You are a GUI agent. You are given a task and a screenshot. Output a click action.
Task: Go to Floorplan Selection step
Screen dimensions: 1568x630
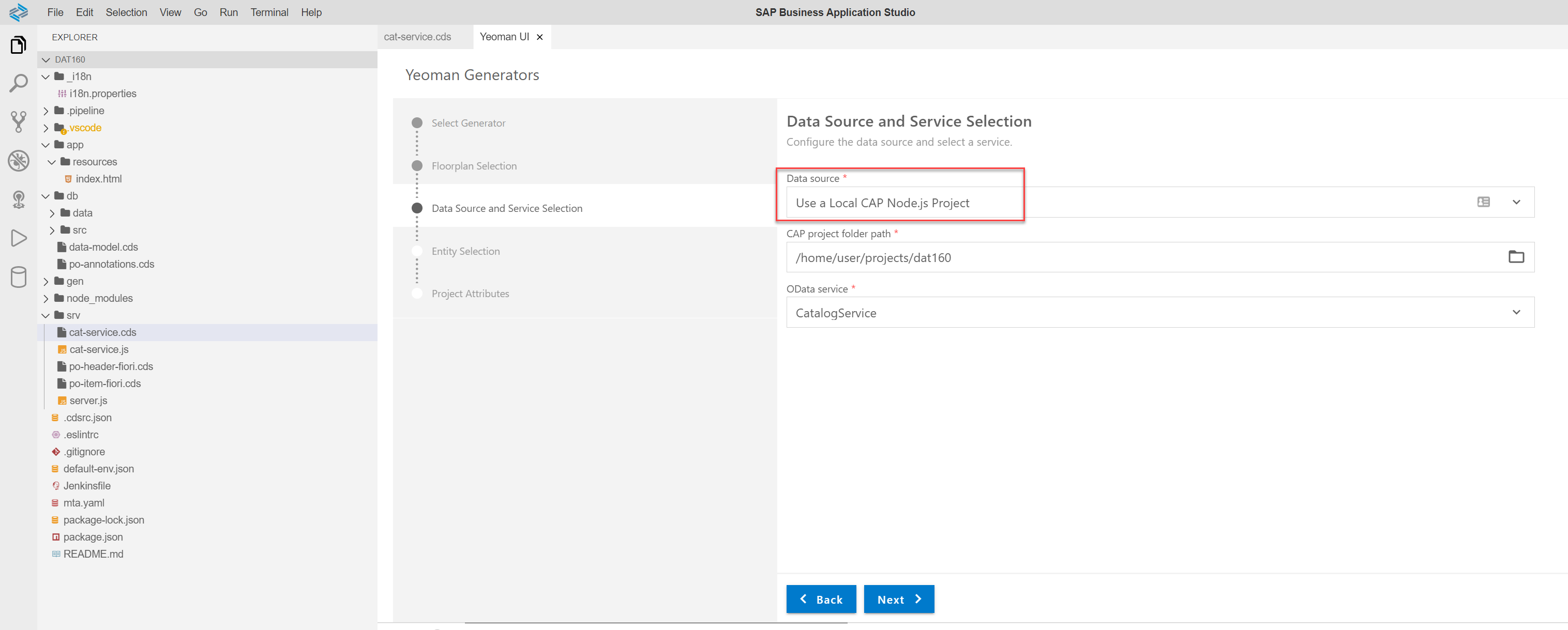(x=474, y=166)
